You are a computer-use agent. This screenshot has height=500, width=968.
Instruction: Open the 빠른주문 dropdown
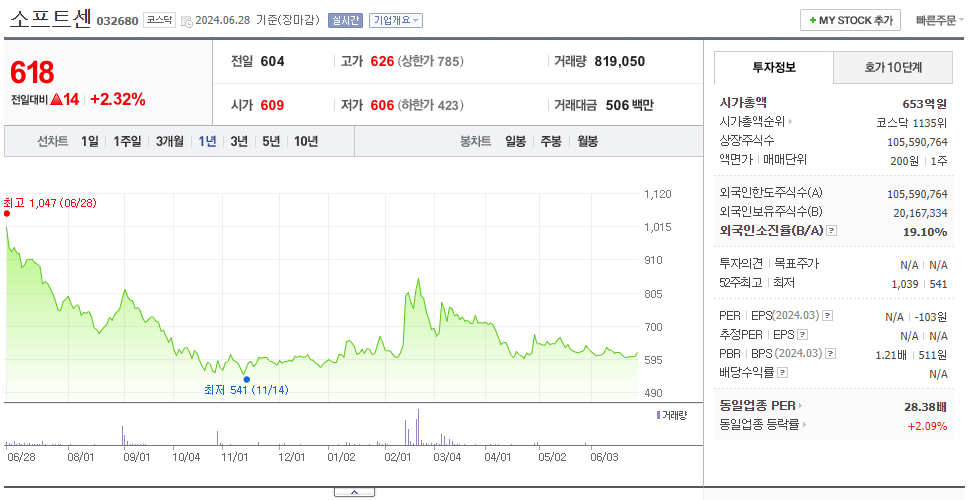(x=940, y=20)
